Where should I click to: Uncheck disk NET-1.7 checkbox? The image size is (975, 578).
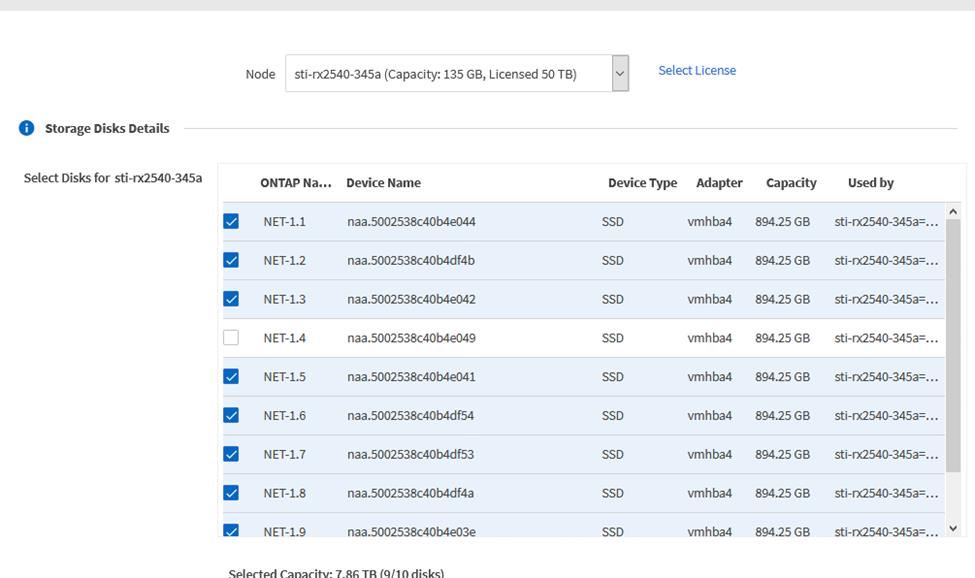click(231, 454)
